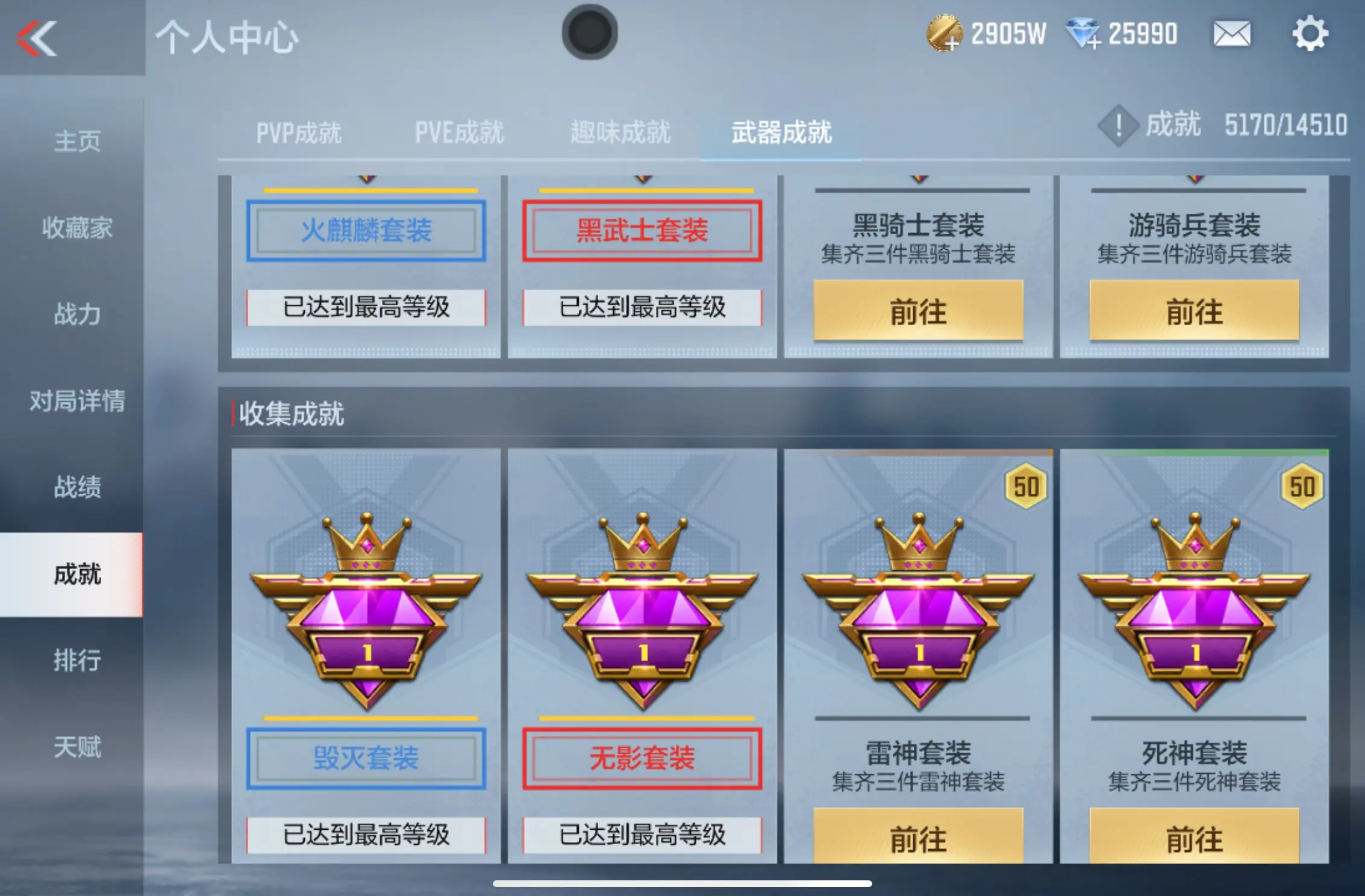Viewport: 1365px width, 896px height.
Task: Open the 趣味成就 tab
Action: [620, 132]
